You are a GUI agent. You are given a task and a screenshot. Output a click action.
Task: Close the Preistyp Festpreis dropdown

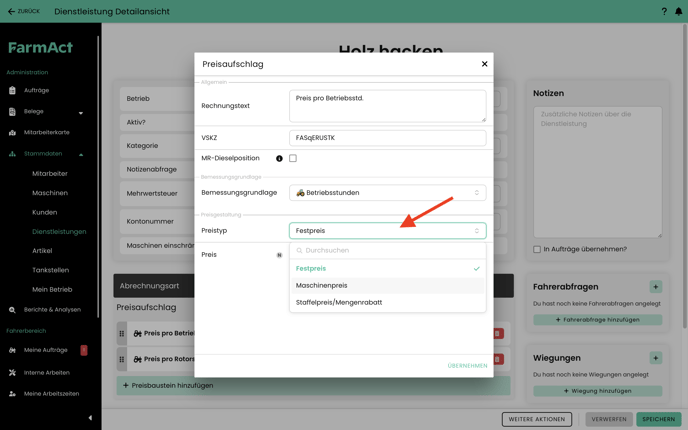(387, 231)
